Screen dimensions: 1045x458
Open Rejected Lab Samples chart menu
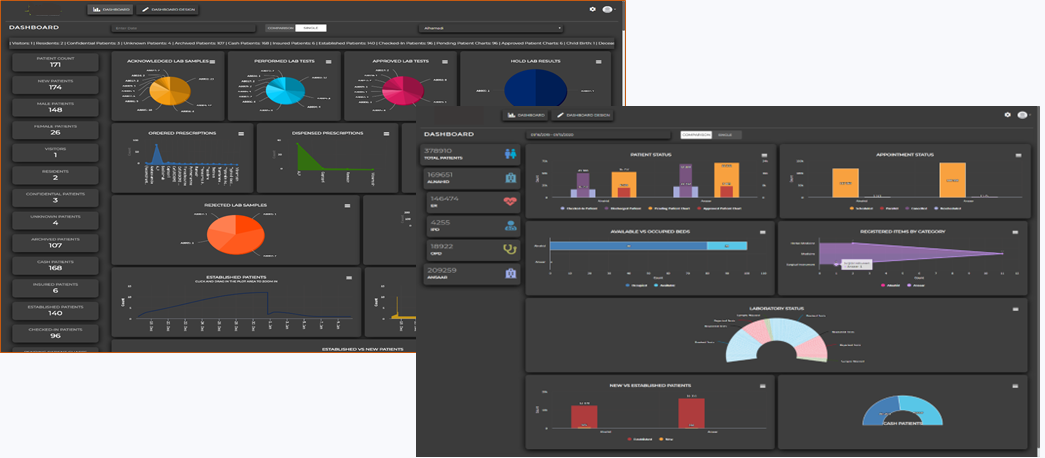click(x=347, y=206)
